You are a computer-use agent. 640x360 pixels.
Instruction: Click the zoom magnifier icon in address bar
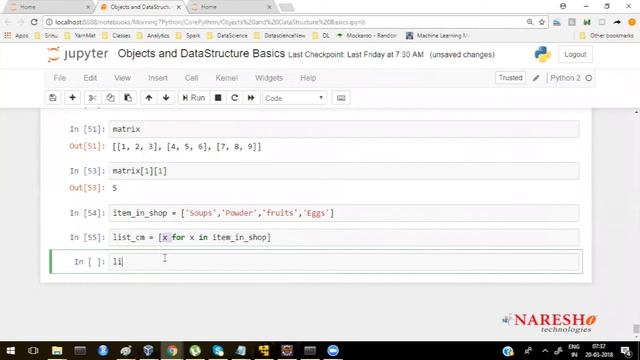click(x=530, y=22)
